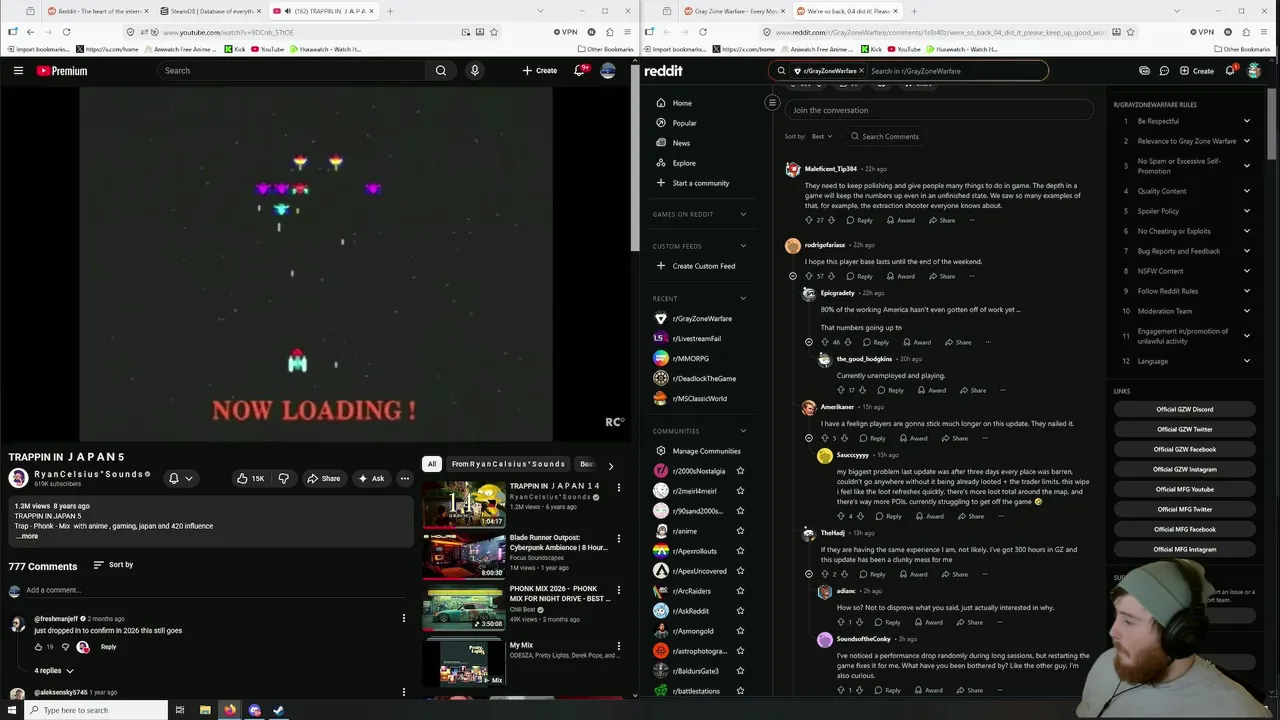Open File Explorer from taskbar

205,710
